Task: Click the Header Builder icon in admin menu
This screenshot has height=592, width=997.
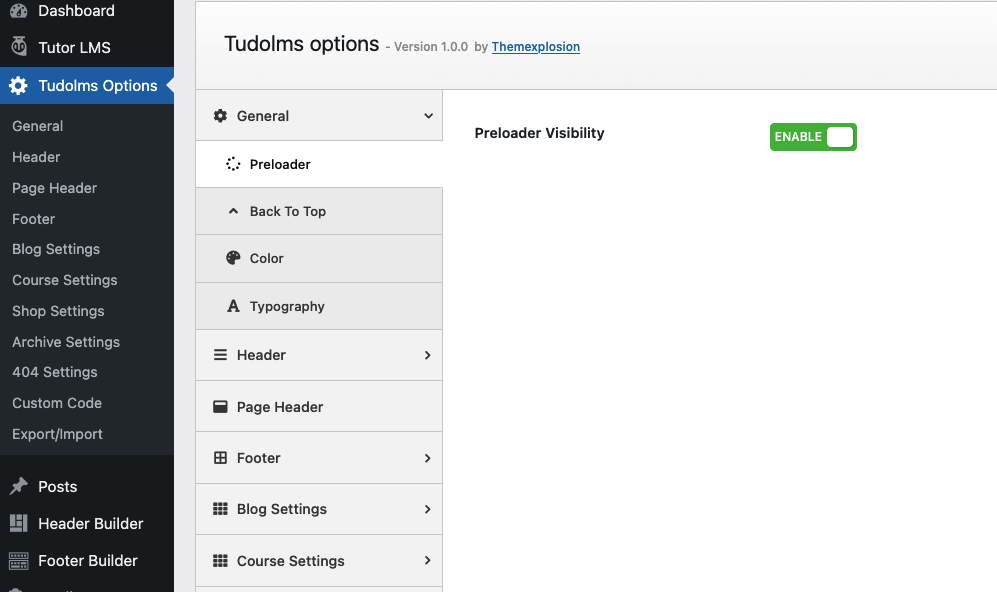Action: [19, 523]
